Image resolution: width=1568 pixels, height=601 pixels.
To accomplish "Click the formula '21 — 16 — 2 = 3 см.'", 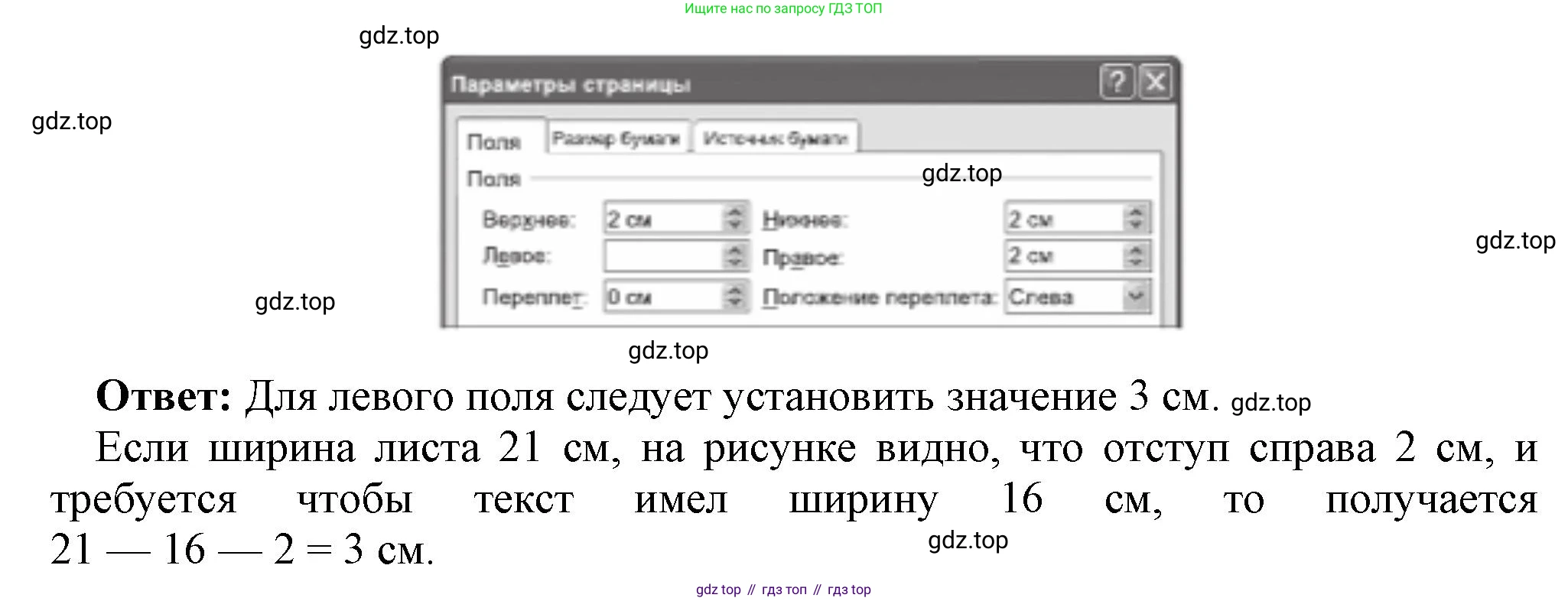I will 242,549.
